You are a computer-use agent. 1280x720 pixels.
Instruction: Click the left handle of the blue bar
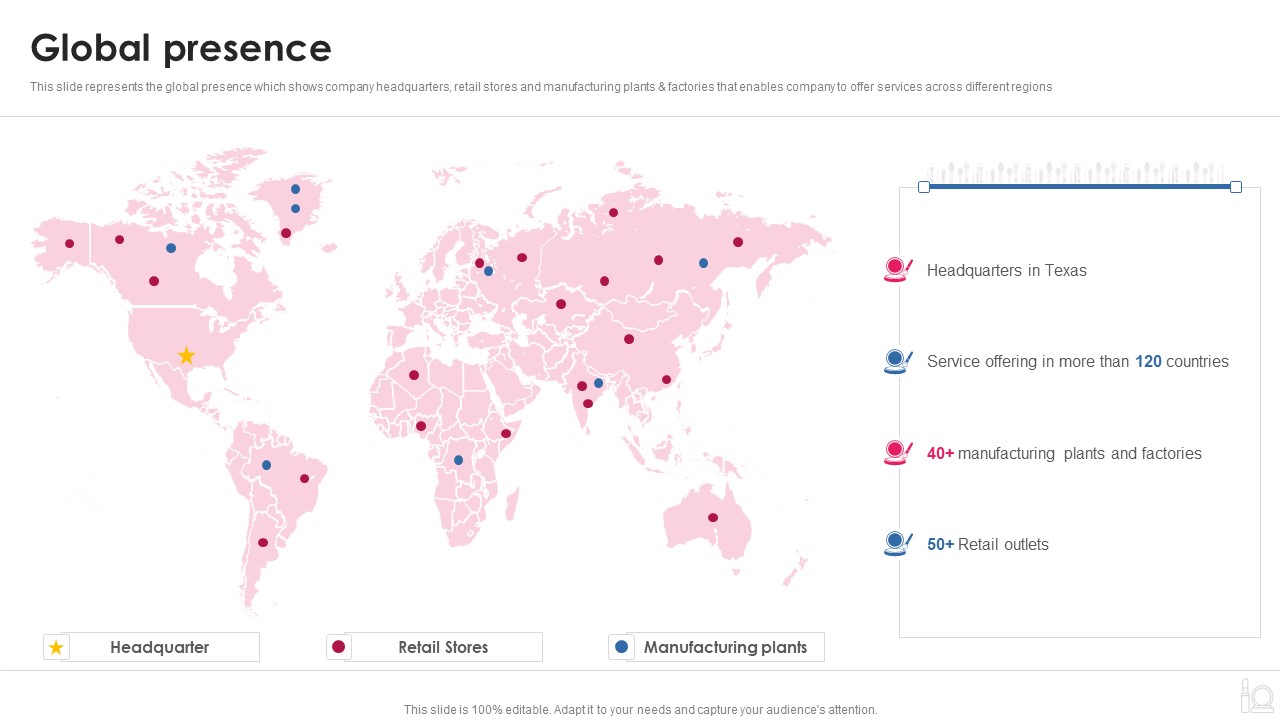[x=924, y=187]
